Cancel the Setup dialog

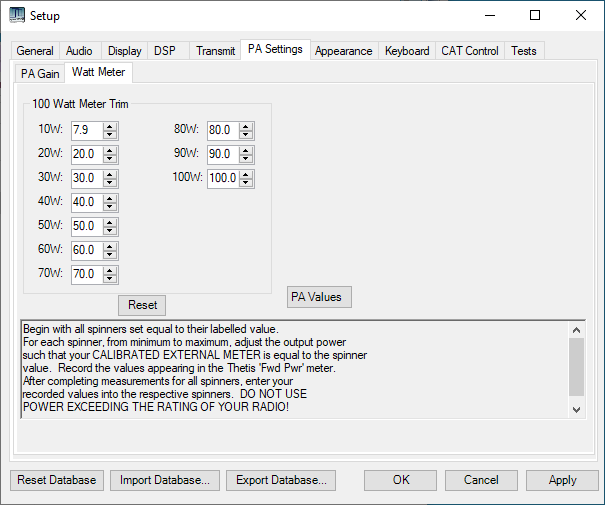[481, 480]
